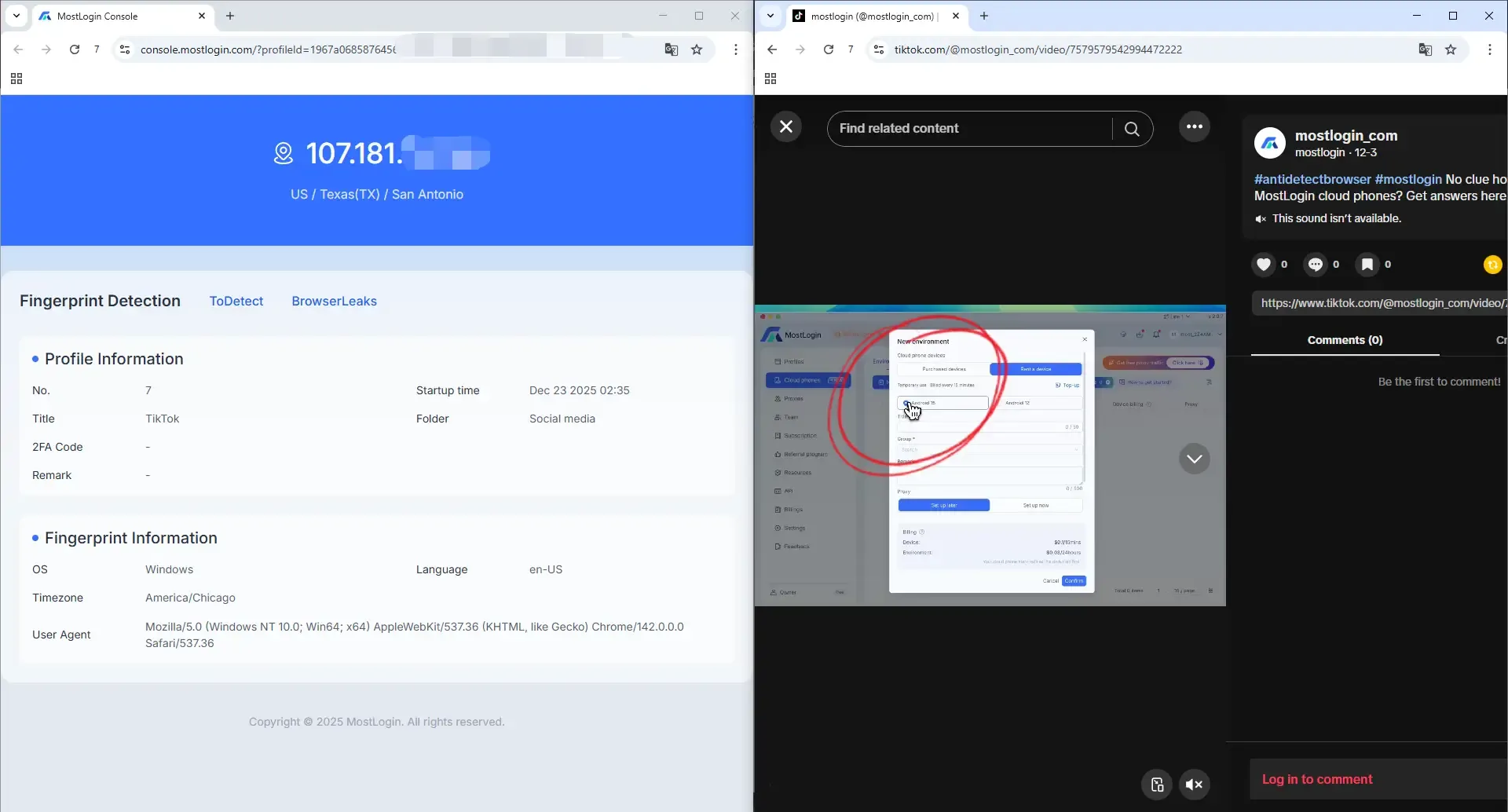The height and width of the screenshot is (812, 1508).
Task: Open the three-dot more options menu above the video
Action: tap(1194, 126)
